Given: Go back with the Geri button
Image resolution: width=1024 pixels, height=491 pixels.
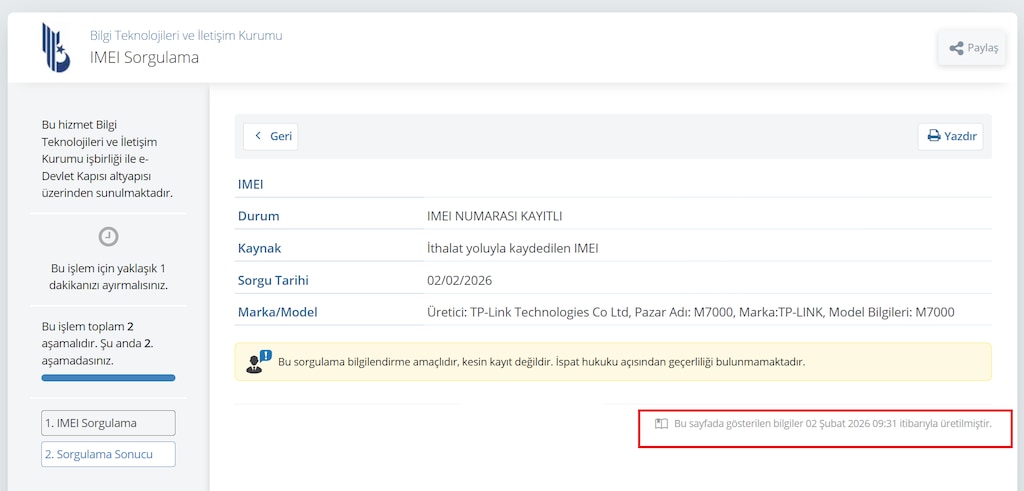Looking at the screenshot, I should [271, 136].
